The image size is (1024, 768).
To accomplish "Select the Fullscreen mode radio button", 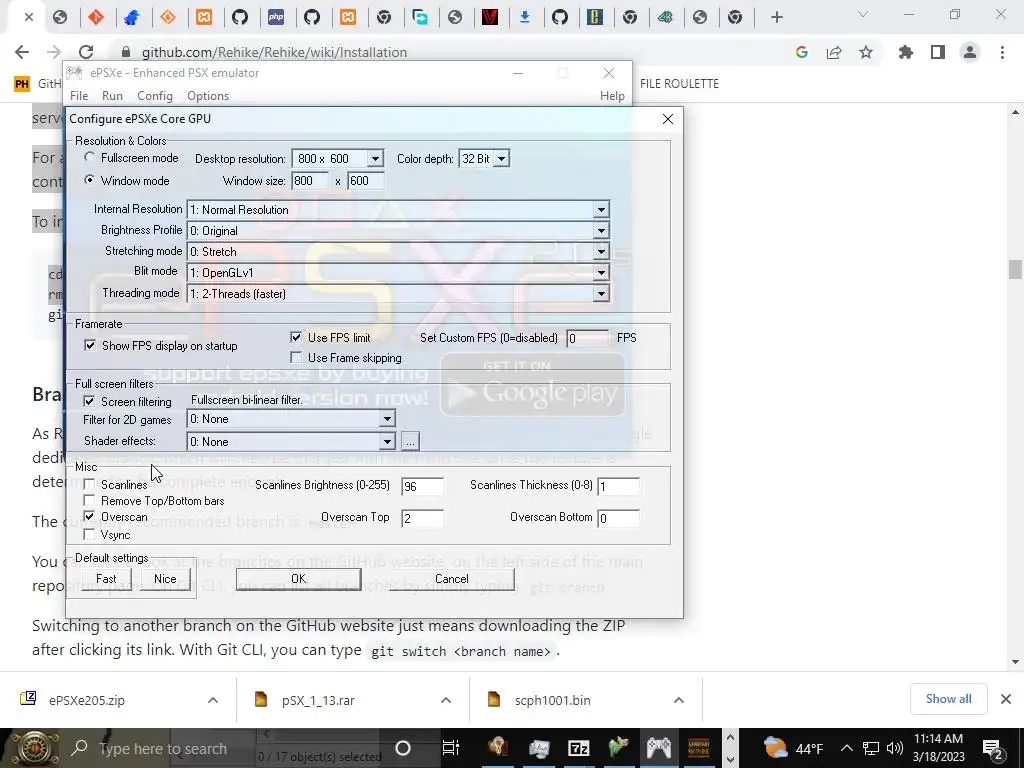I will (89, 157).
